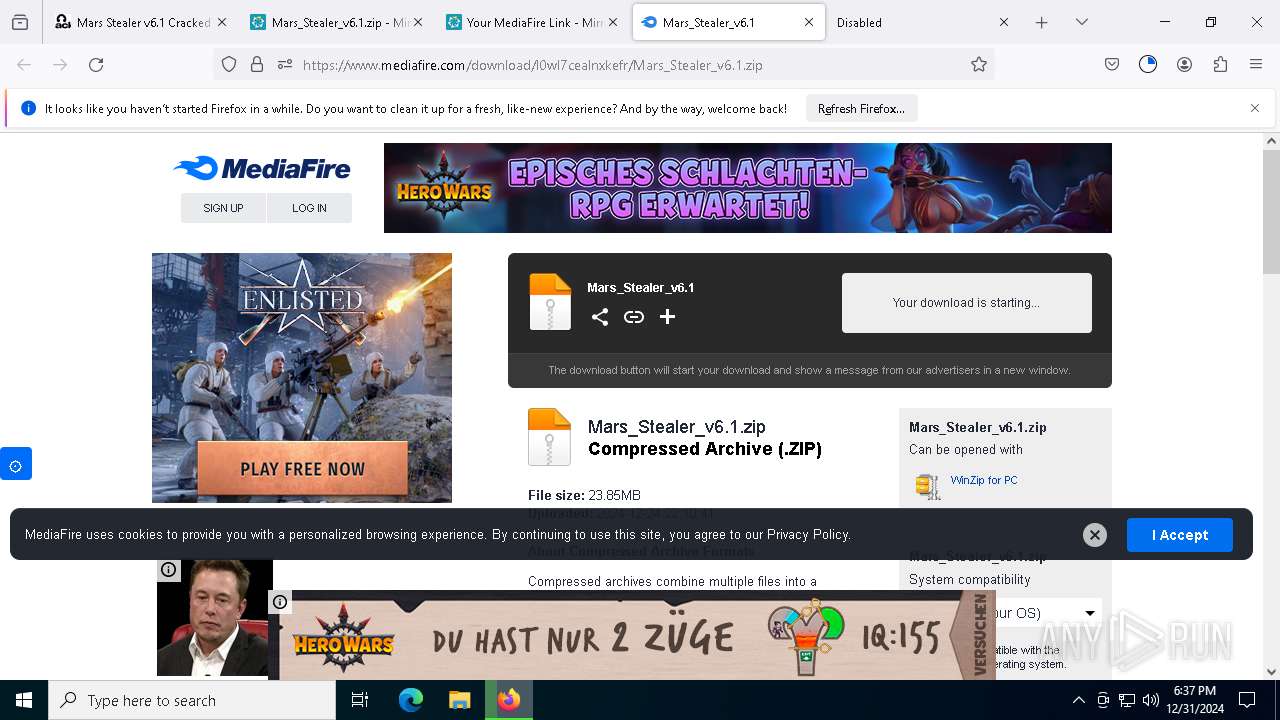Viewport: 1280px width, 720px height.
Task: Switch to Your MediaFire Link tab
Action: [532, 22]
